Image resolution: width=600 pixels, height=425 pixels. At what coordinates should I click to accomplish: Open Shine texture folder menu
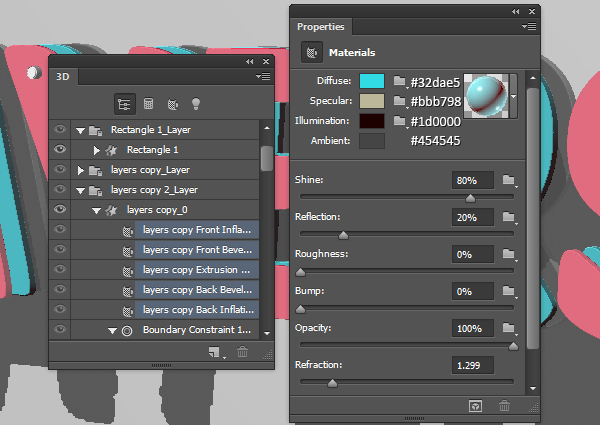coord(509,180)
